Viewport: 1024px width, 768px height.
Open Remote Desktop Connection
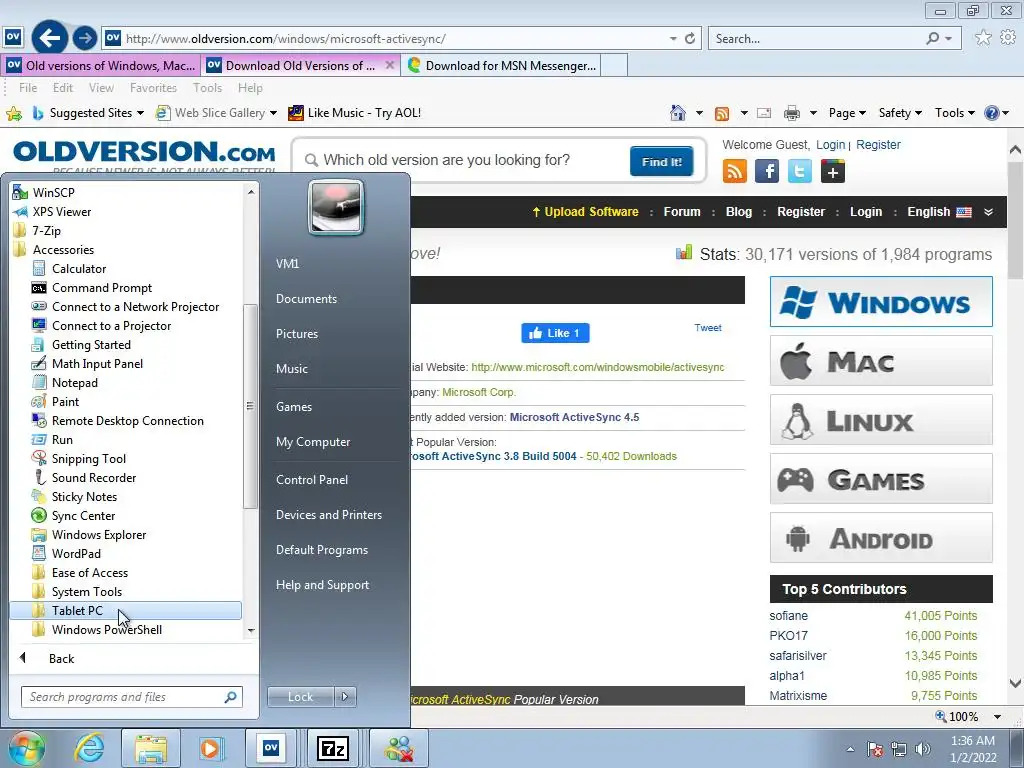[127, 421]
